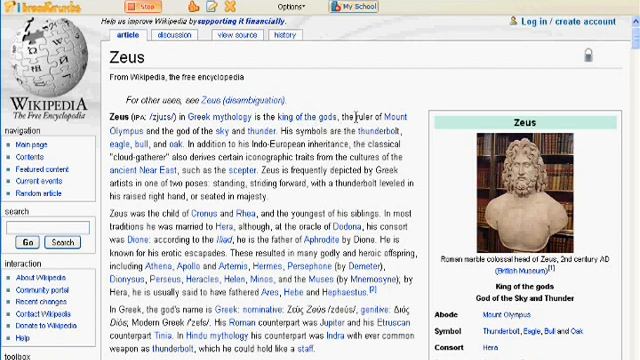Follow the Dionysus link
The image size is (640, 360).
tap(127, 279)
